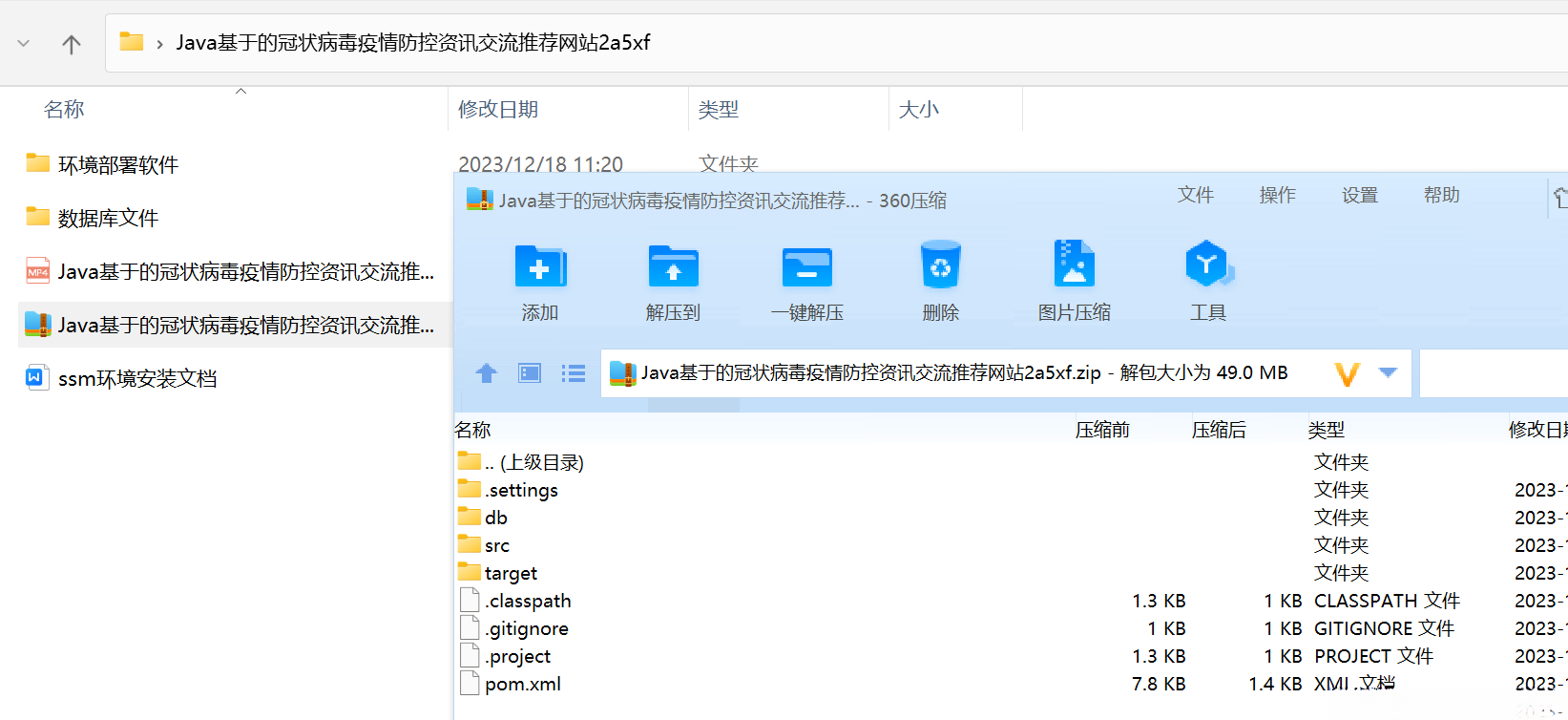Screen dimensions: 1568x720
Task: Click the 删除 (delete) trash icon
Action: tap(941, 265)
